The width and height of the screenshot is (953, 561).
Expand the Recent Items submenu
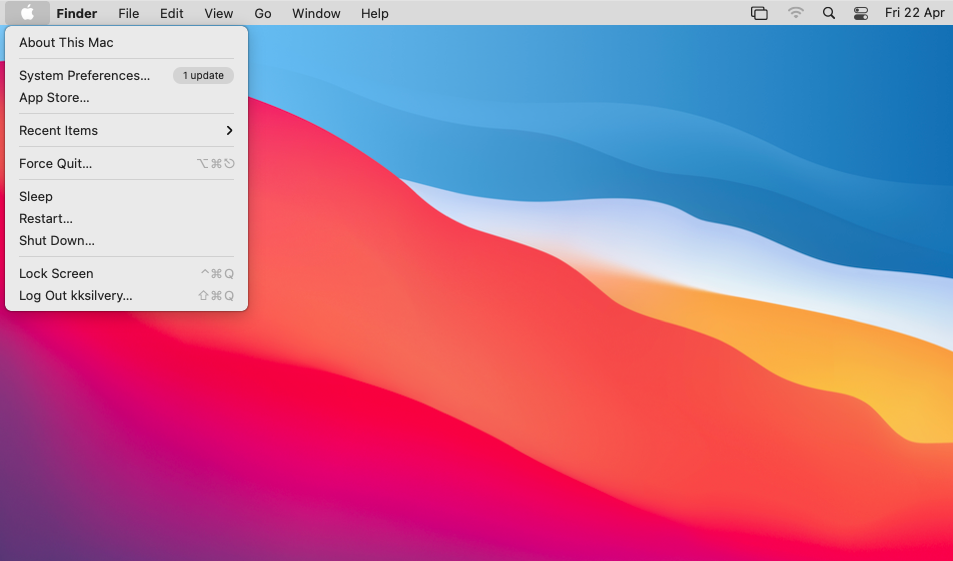coord(126,131)
